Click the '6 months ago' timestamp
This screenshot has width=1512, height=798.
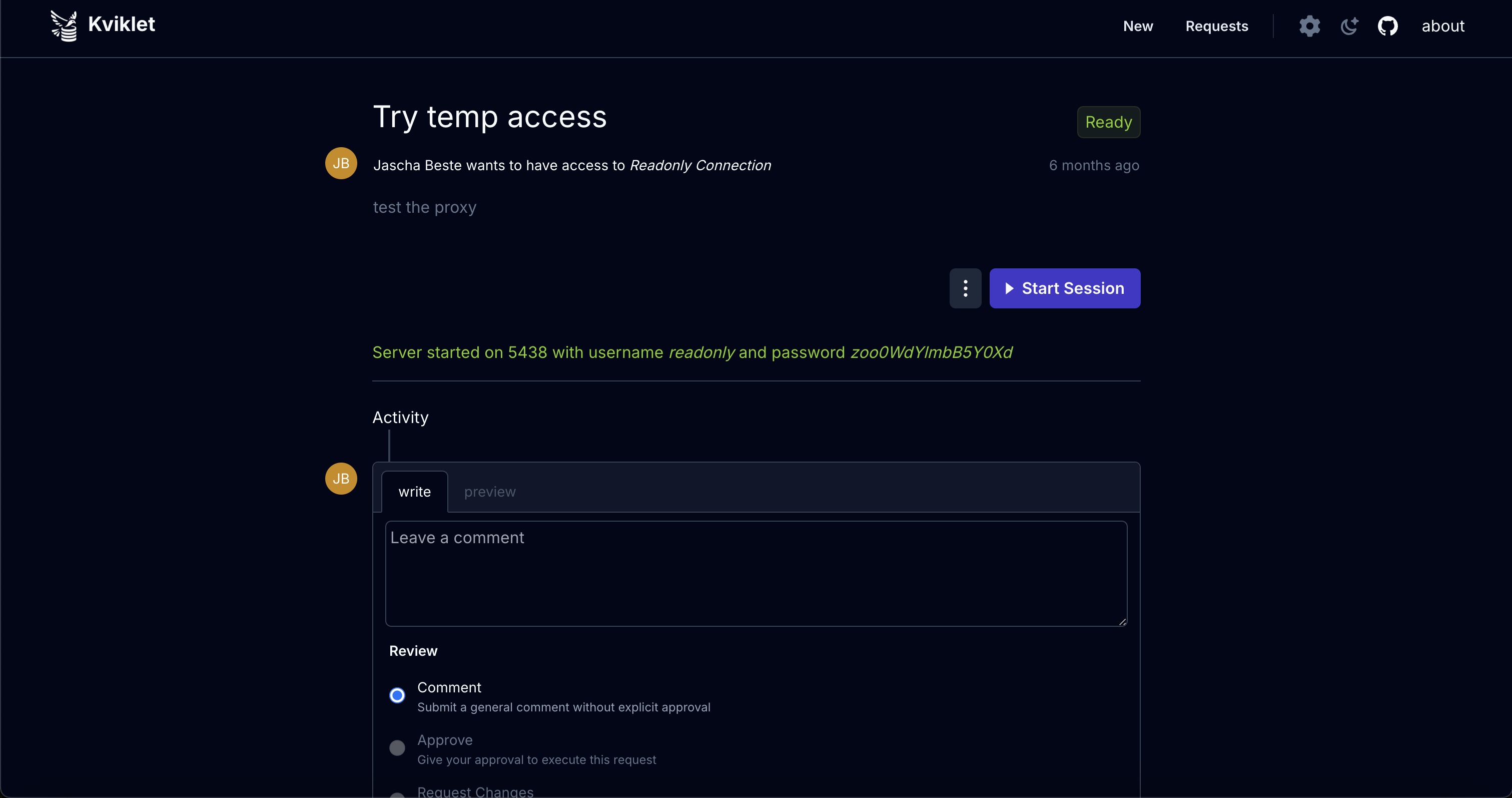tap(1094, 166)
